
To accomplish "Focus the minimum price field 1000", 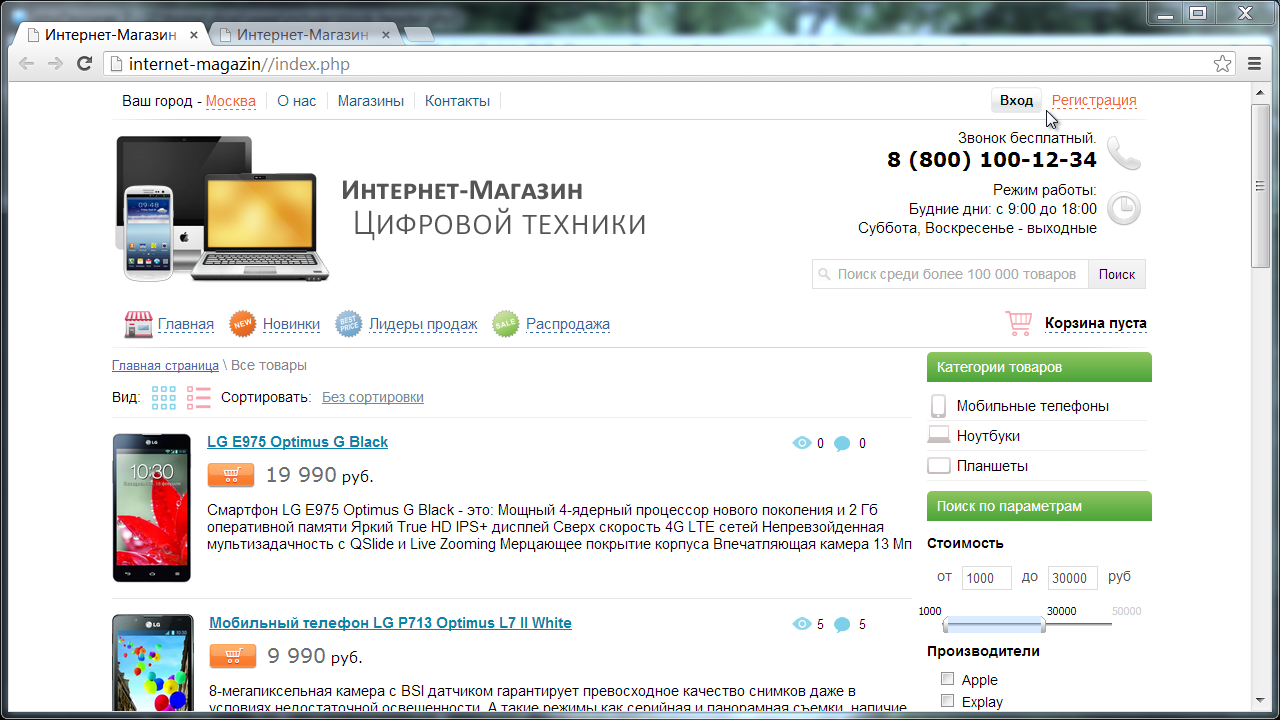I will click(987, 578).
